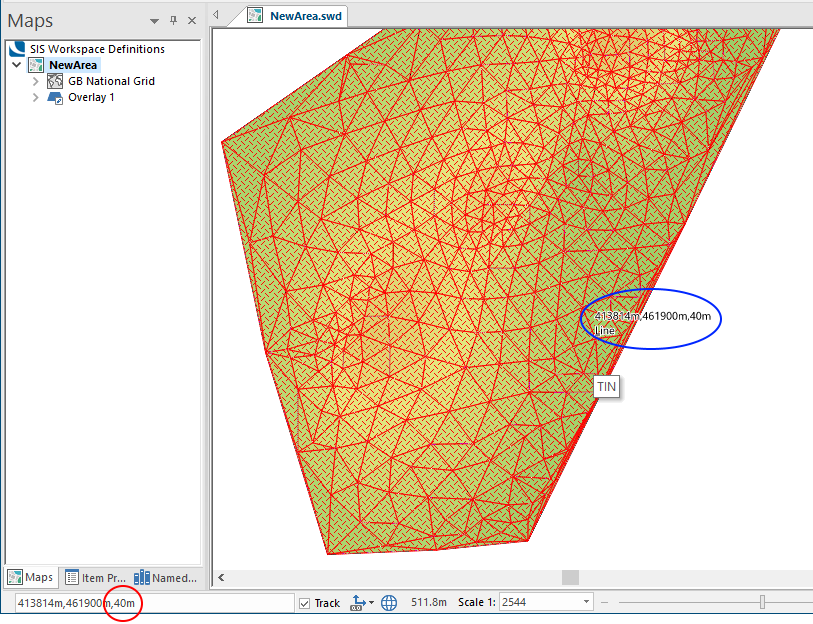Pin the Maps panel with auto-hide icon
The height and width of the screenshot is (624, 813).
coord(173,21)
